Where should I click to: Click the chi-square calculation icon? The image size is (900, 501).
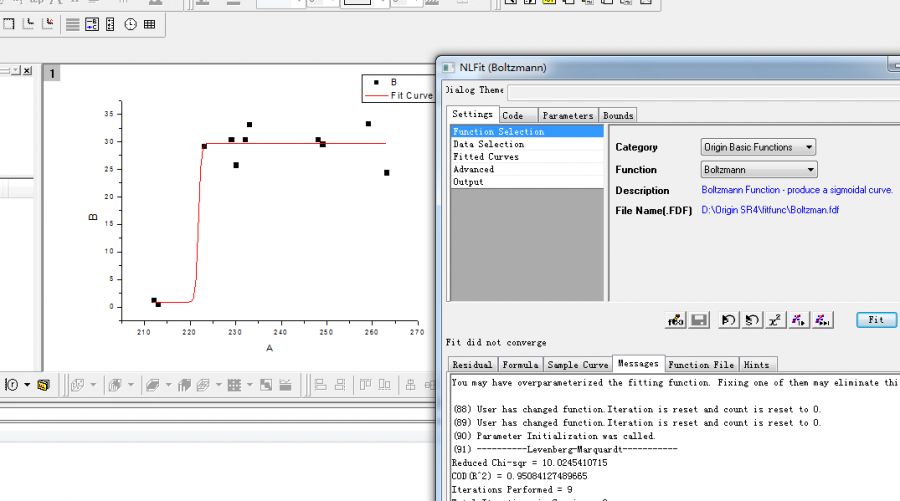click(x=775, y=320)
